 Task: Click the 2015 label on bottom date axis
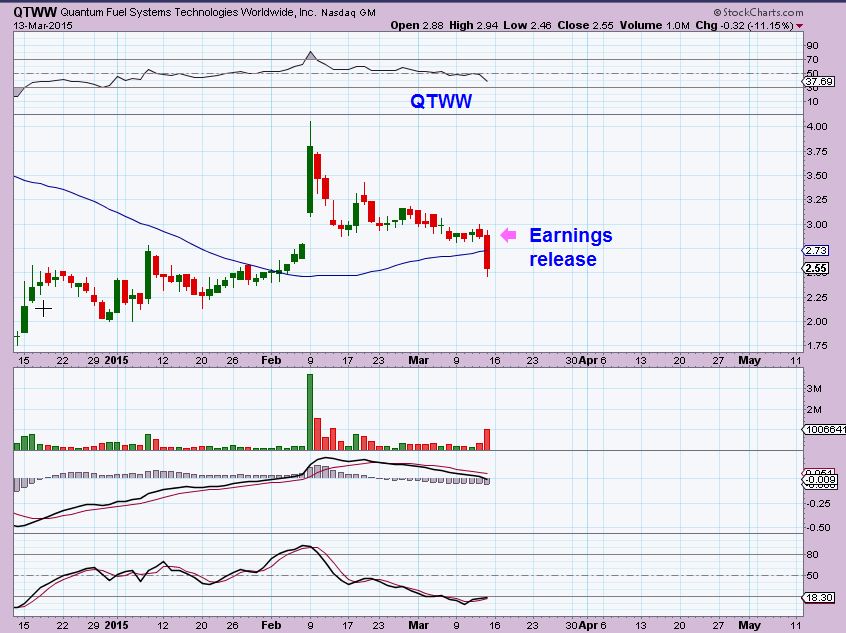click(117, 625)
